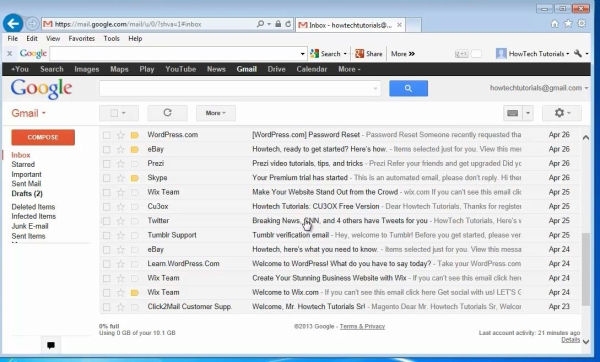
Task: Check the Click2Mail Customer Supp. email checkbox
Action: point(107,307)
